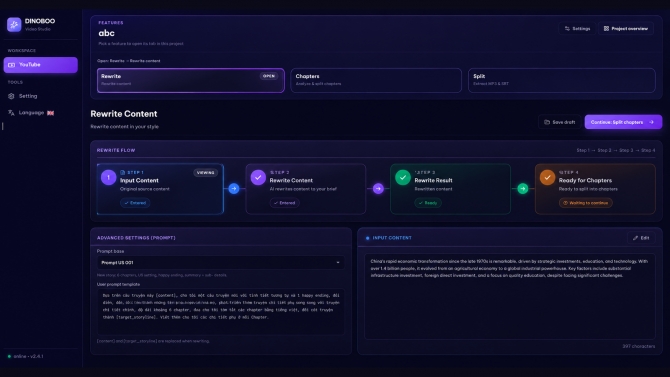This screenshot has height=377, width=670.
Task: Click the OPEN badge on Rewrite
Action: point(269,76)
